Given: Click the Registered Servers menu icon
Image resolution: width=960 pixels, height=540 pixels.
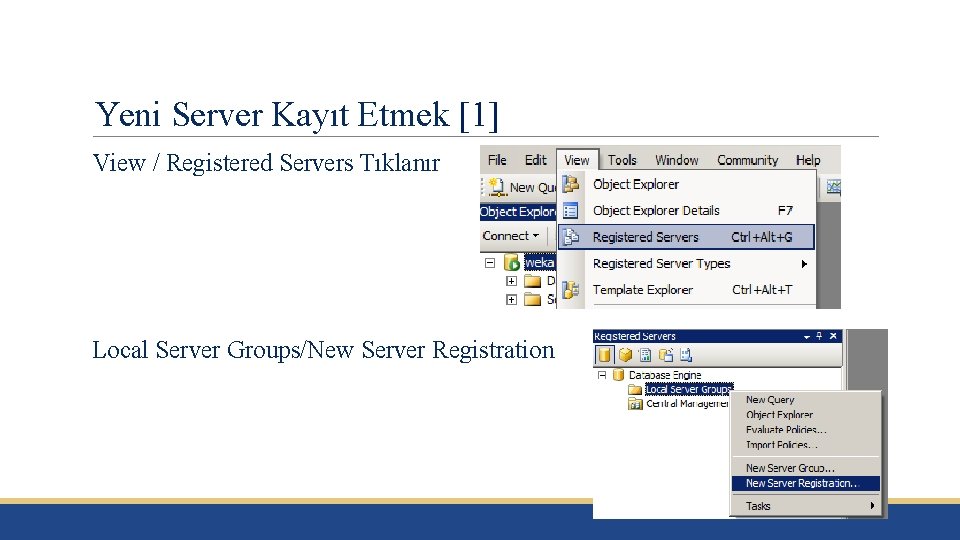Looking at the screenshot, I should tap(571, 237).
